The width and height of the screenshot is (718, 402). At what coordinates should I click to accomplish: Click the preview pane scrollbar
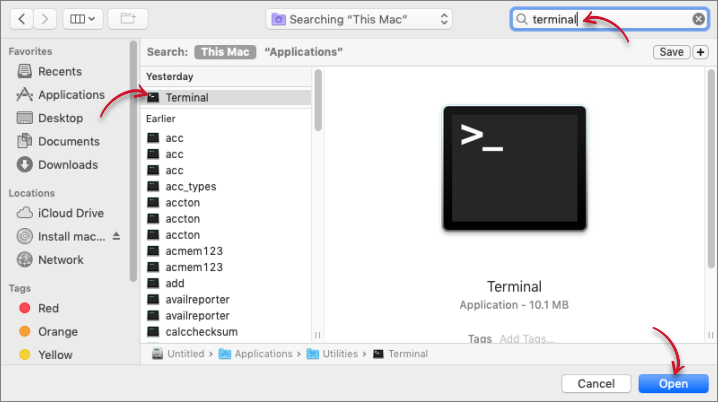(711, 168)
